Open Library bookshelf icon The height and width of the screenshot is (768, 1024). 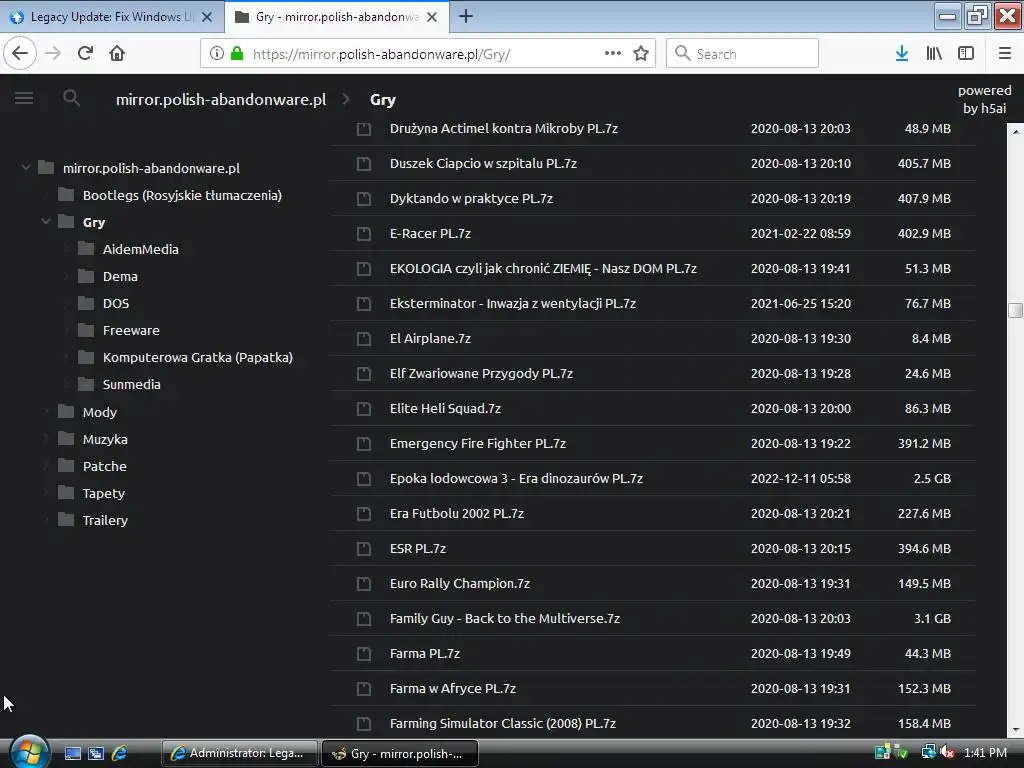934,54
